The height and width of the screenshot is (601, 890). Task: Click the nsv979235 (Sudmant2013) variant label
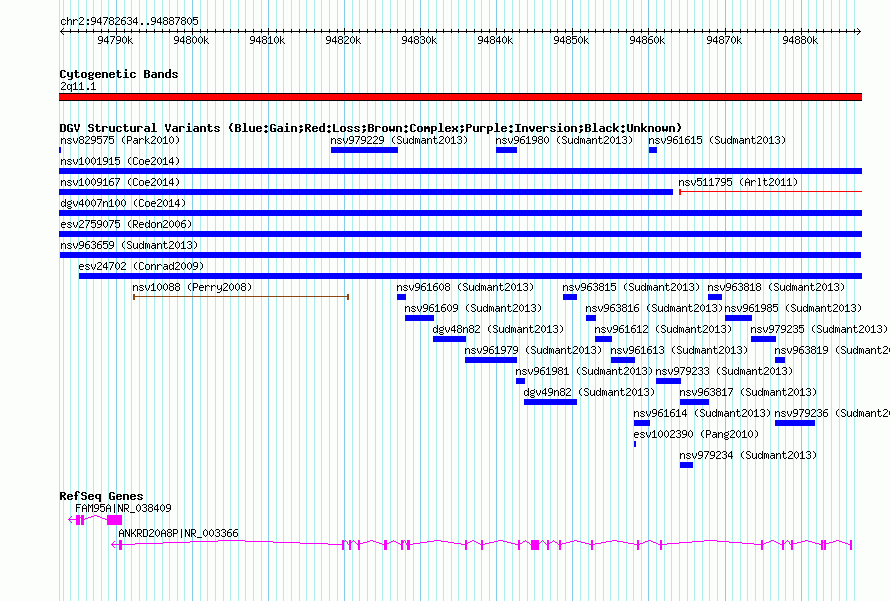819,329
